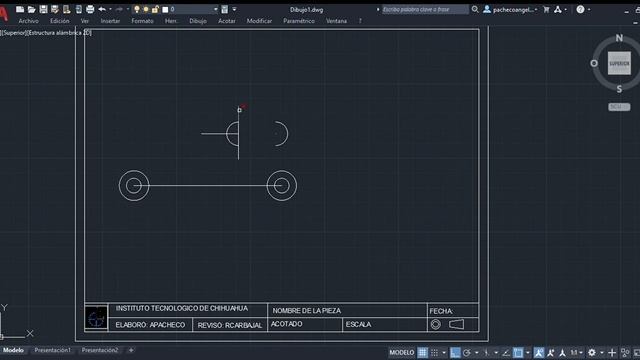Open the undo history dropdown arrow
The image size is (640, 360).
tap(110, 9)
